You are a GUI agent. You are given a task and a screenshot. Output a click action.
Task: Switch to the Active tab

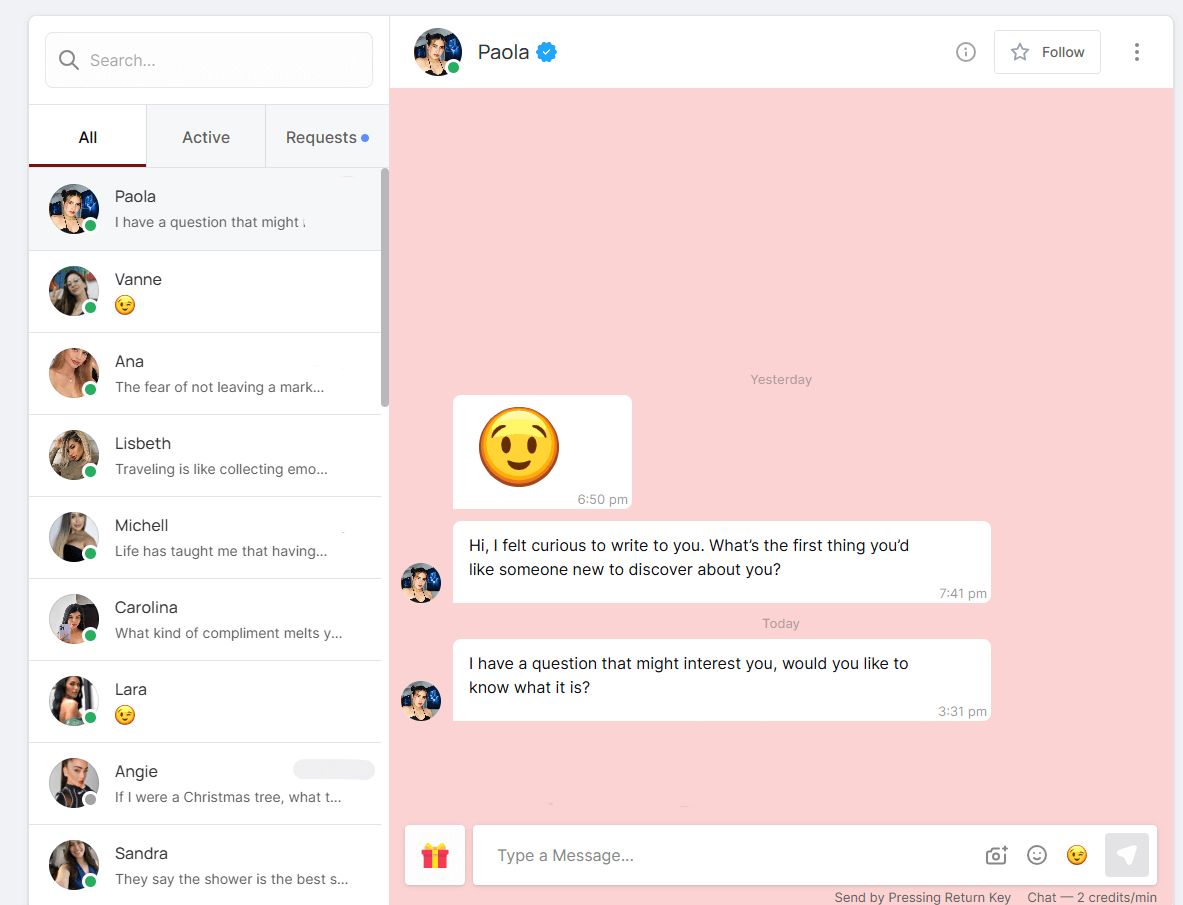[206, 137]
